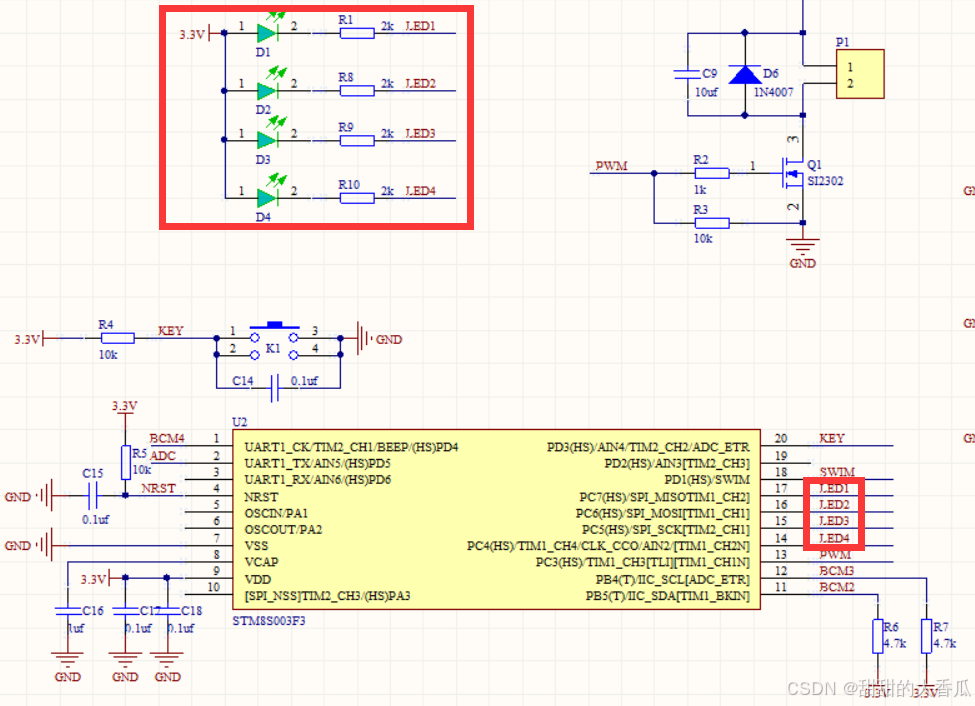This screenshot has width=975, height=706.
Task: Click the LED4 net label next to R10
Action: click(420, 191)
